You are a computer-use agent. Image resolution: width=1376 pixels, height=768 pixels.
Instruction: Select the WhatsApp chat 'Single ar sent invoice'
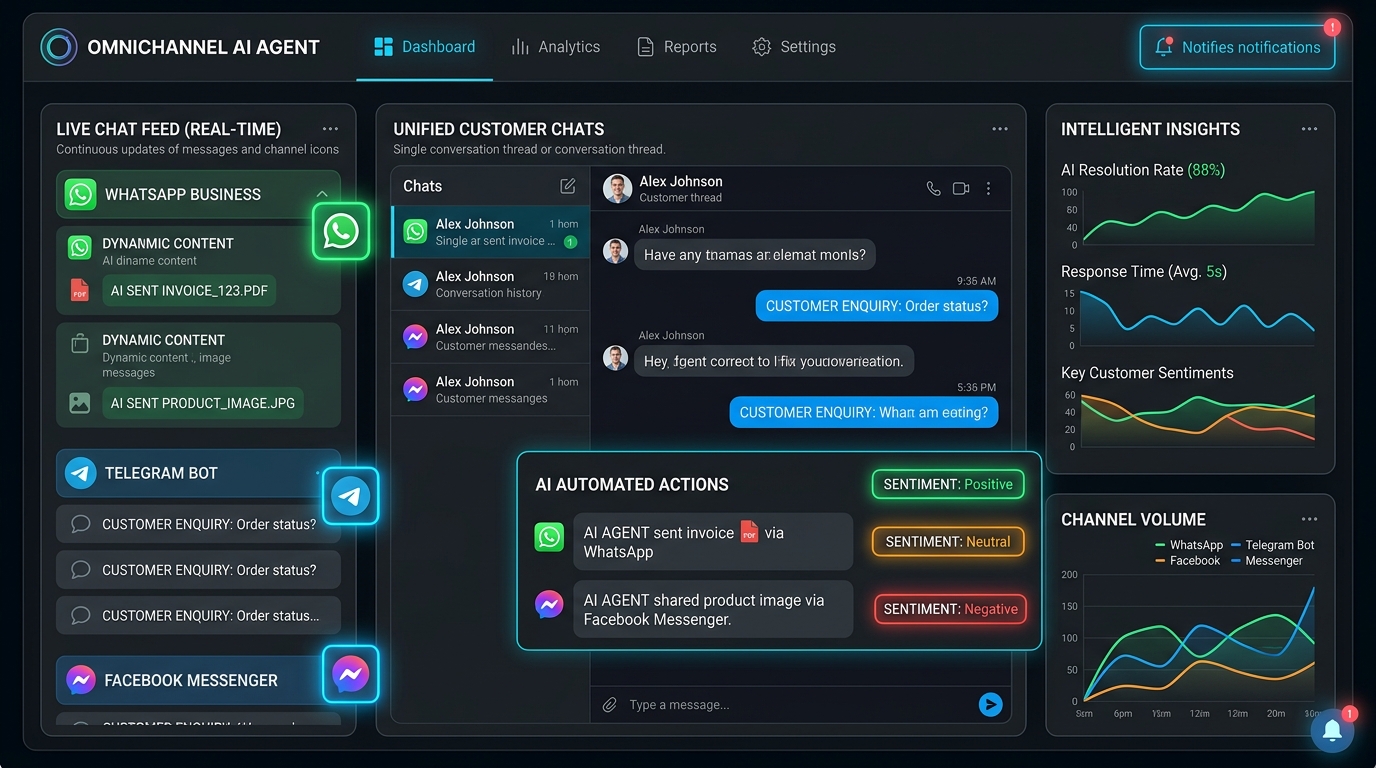point(490,232)
